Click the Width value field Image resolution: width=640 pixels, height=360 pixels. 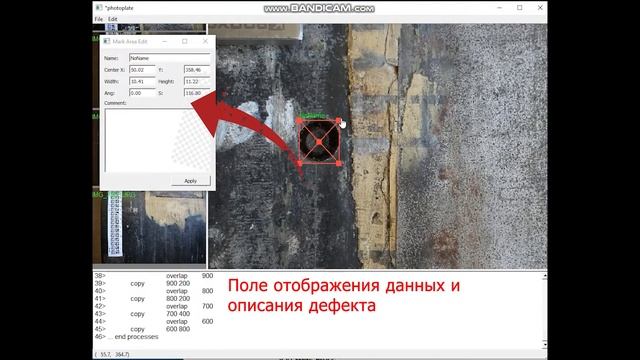[x=142, y=82]
